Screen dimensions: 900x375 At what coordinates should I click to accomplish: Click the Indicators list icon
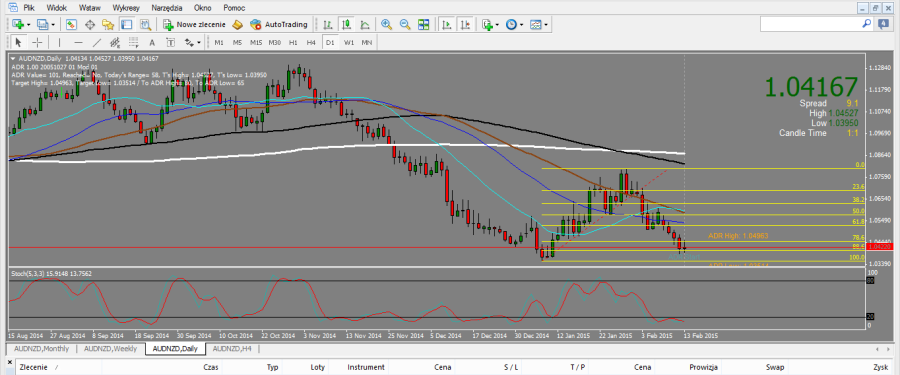click(x=487, y=25)
